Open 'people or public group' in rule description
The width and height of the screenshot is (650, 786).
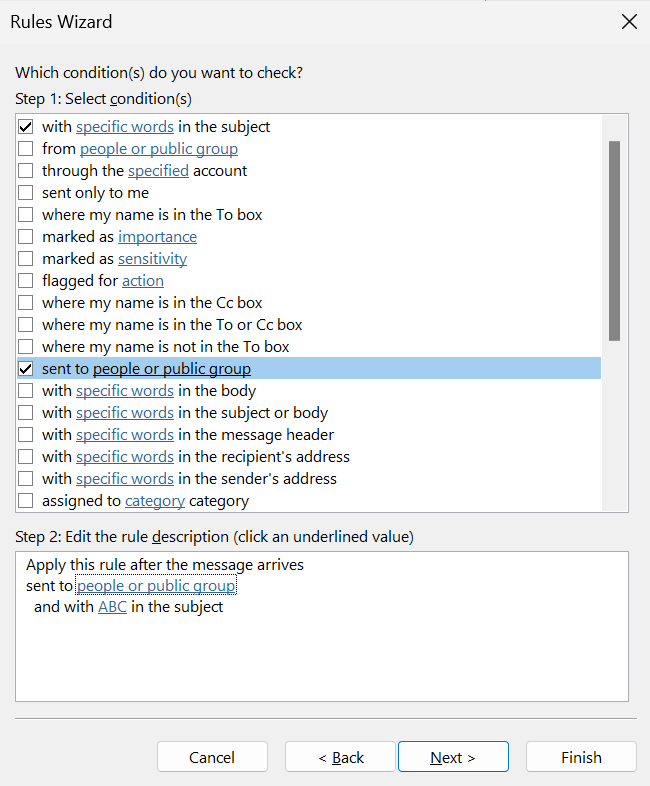[156, 586]
